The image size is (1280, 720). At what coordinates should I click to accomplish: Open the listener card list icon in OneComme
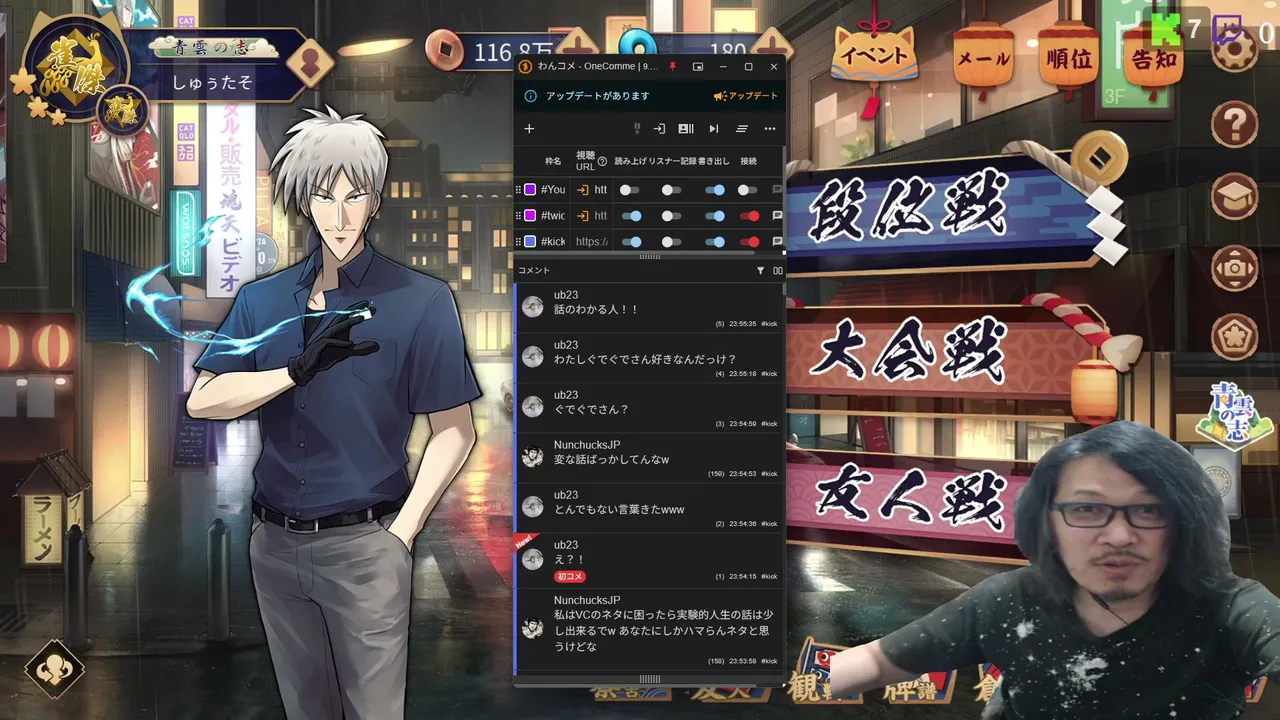tap(686, 128)
